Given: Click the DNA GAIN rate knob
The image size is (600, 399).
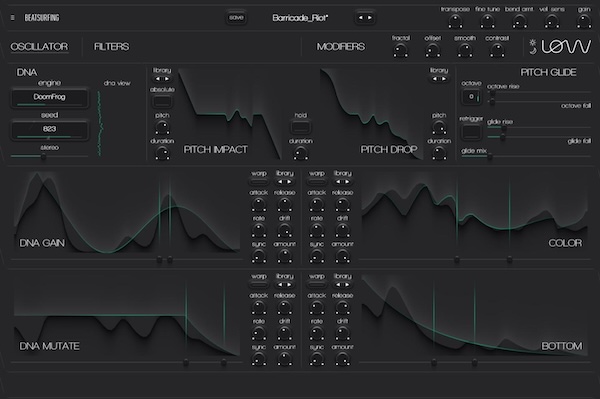Looking at the screenshot, I should 259,231.
